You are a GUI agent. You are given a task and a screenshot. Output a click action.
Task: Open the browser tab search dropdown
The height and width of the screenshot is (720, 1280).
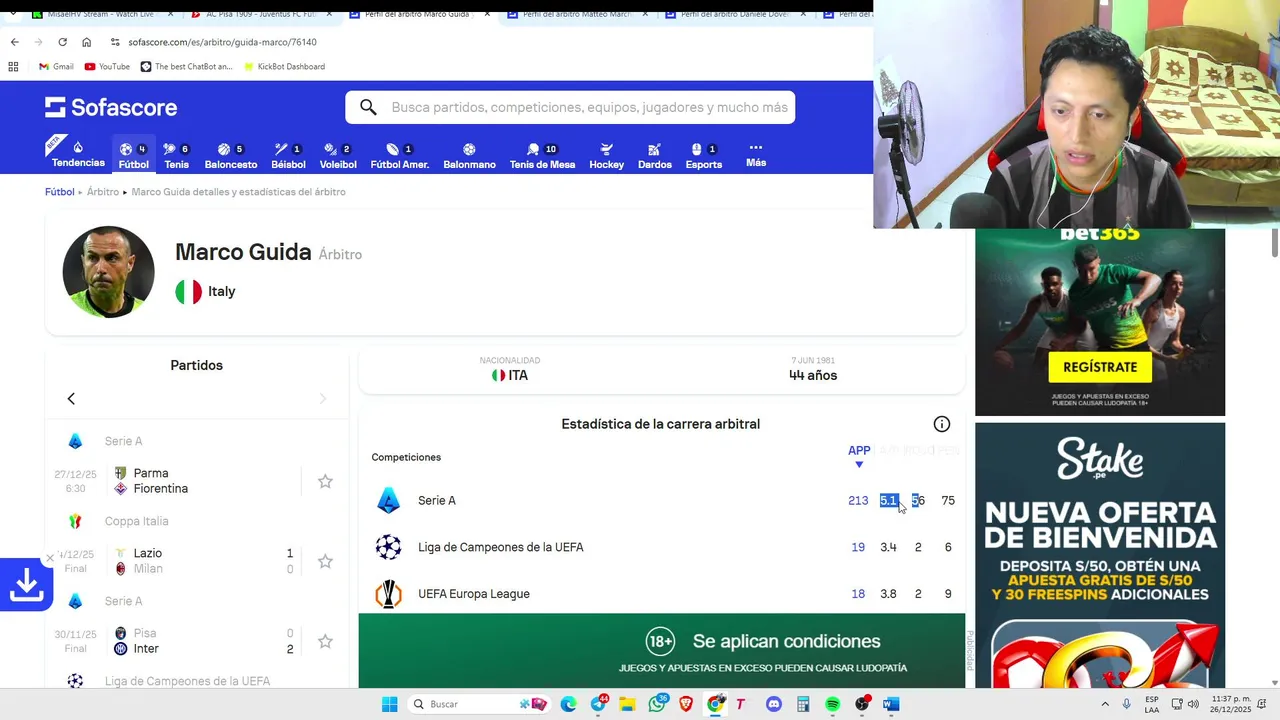[x=12, y=14]
